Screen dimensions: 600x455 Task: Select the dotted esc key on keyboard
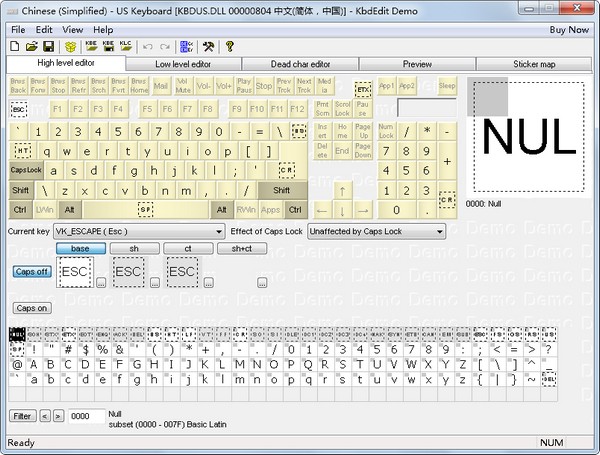tap(18, 109)
